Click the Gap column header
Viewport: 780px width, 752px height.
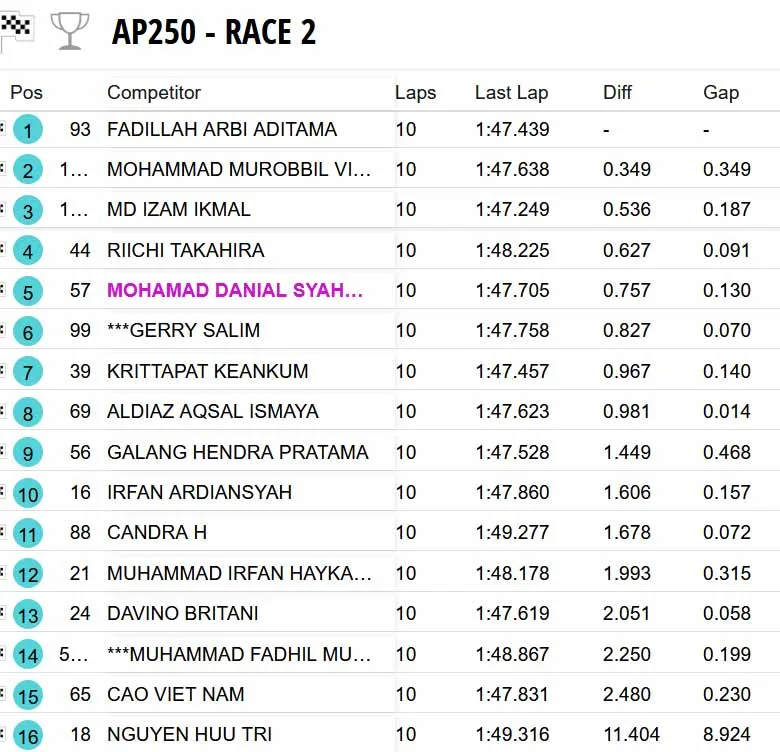click(720, 93)
